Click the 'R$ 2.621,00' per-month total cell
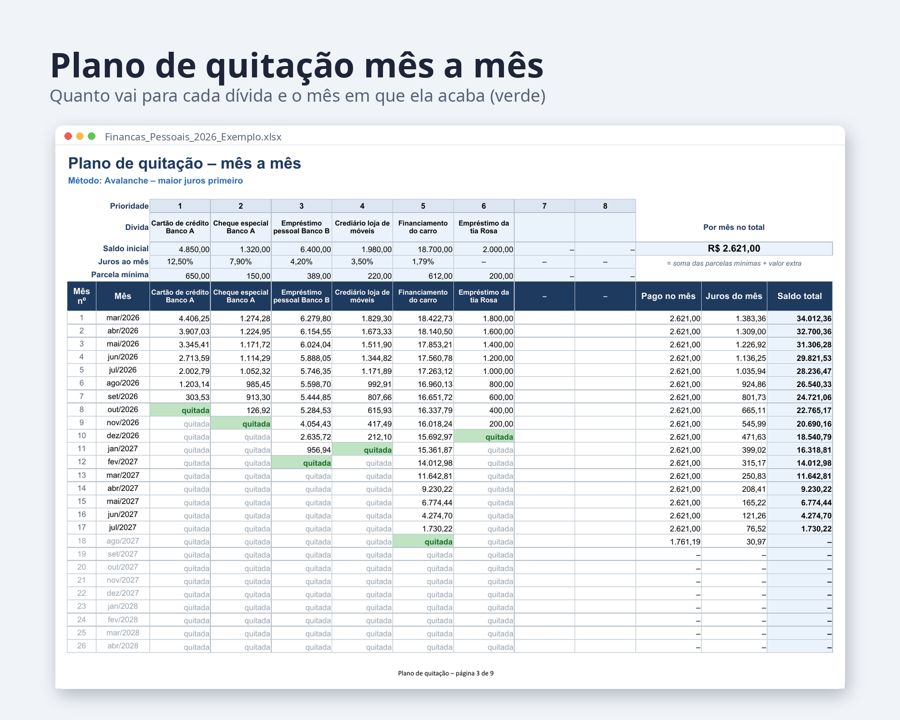 click(x=734, y=249)
